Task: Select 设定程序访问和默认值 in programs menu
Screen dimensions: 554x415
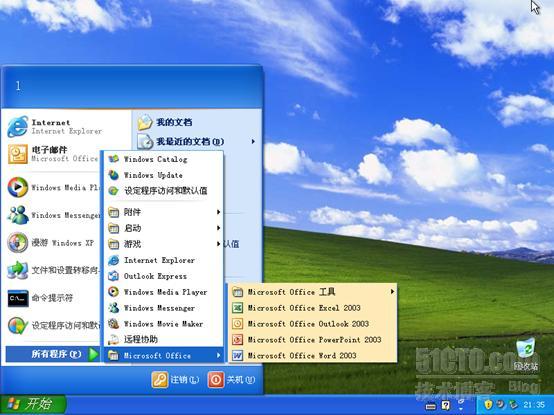Action: (x=164, y=191)
